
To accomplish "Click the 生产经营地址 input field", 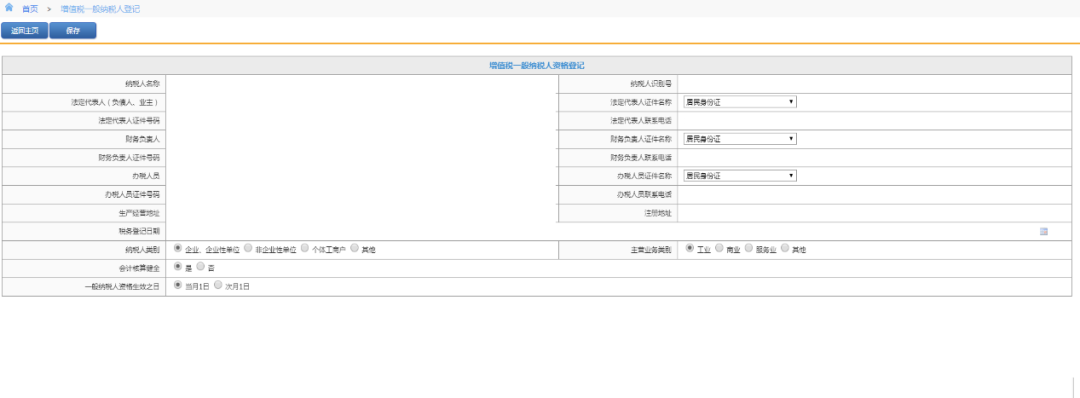I will click(x=361, y=213).
